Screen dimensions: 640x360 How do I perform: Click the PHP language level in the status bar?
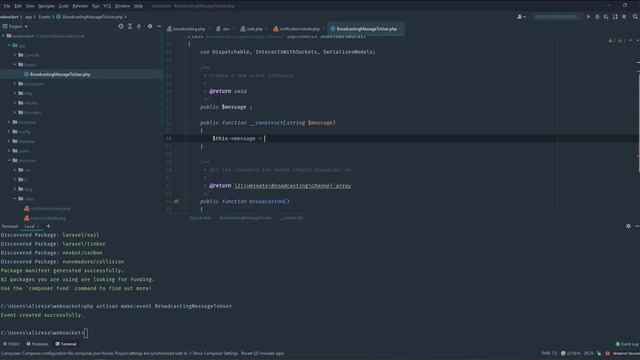click(549, 353)
